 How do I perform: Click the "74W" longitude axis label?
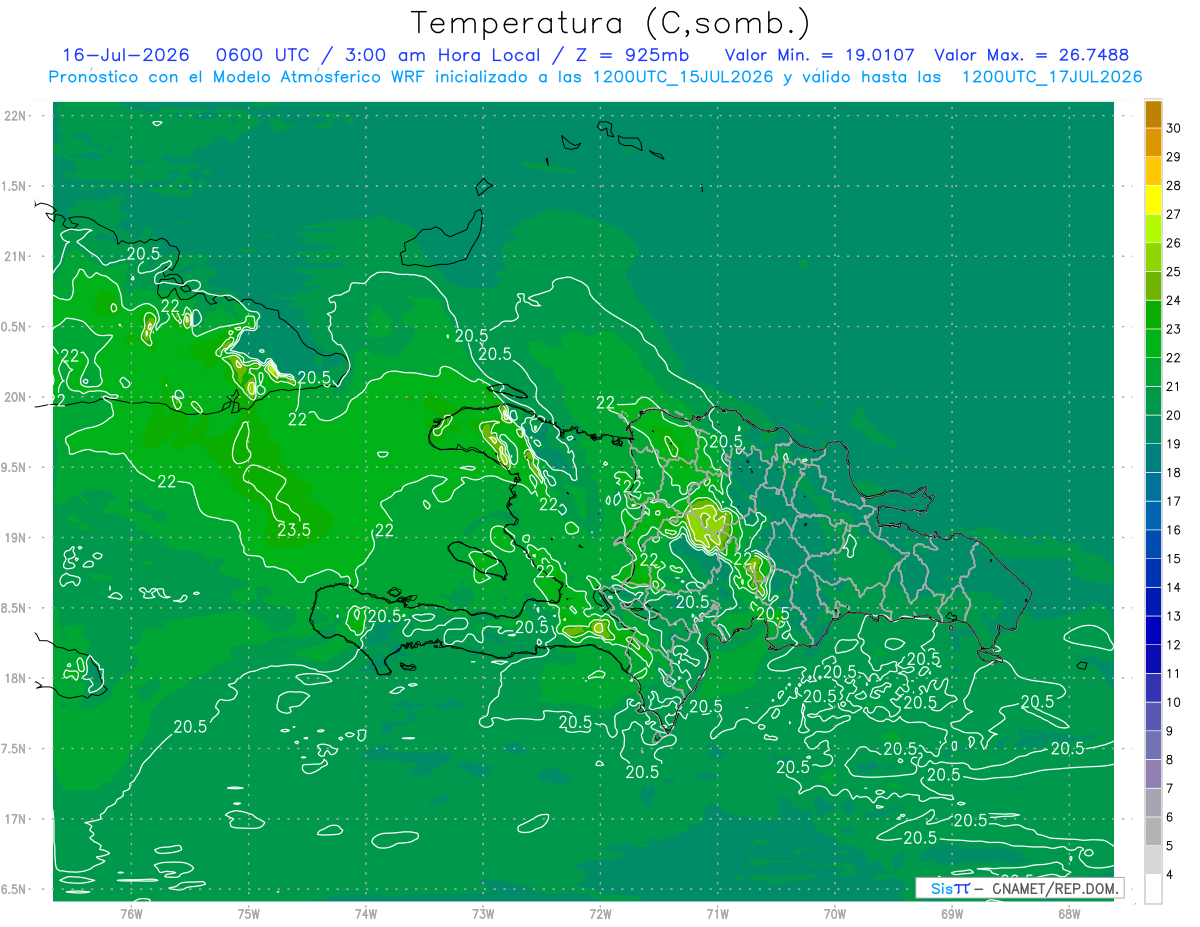click(366, 913)
